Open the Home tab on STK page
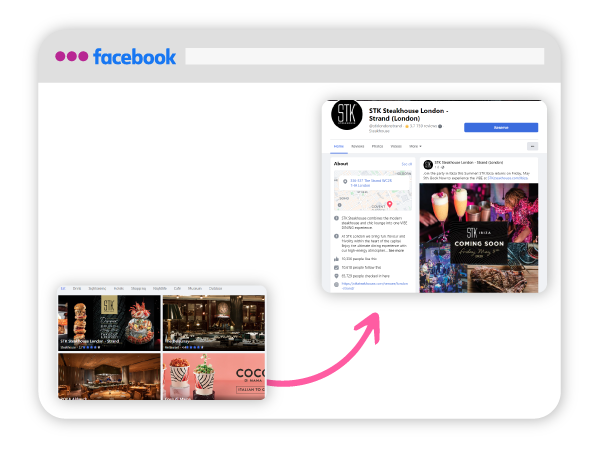This screenshot has height=450, width=600. 339,146
